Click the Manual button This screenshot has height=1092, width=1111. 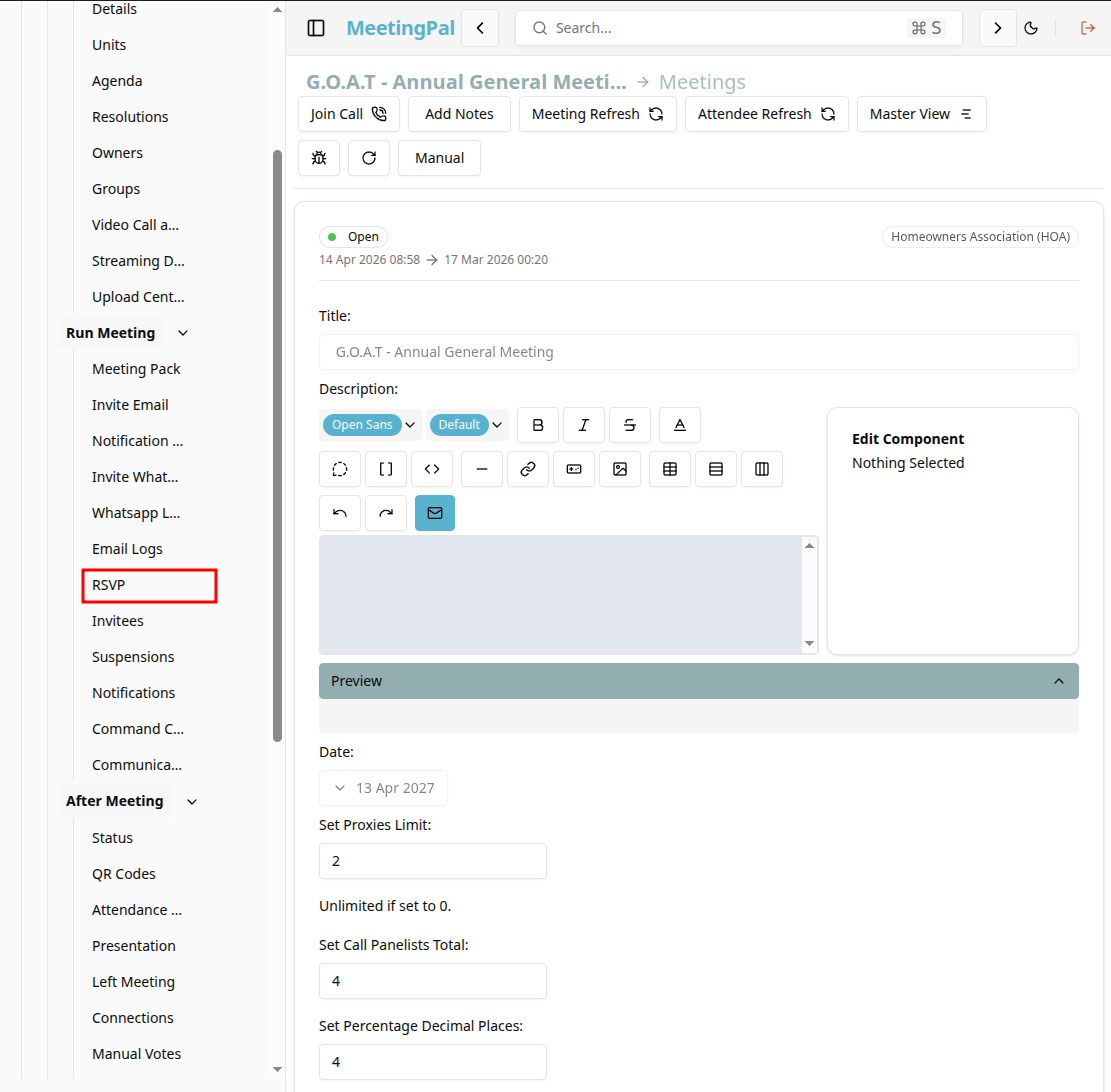439,158
